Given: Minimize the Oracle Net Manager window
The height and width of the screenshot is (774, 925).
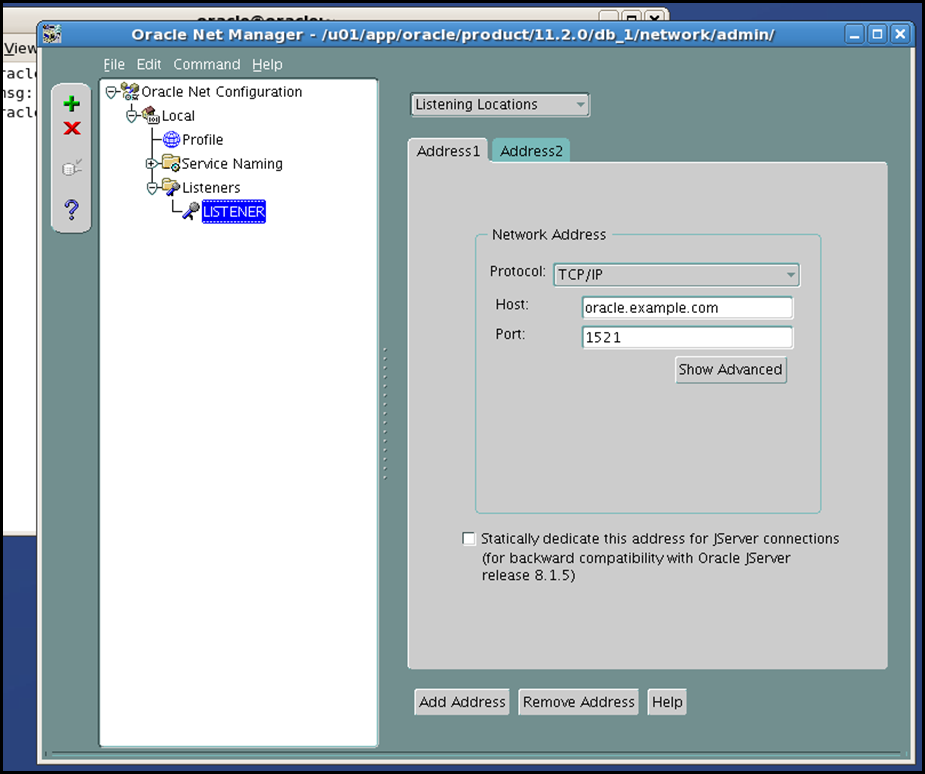Looking at the screenshot, I should pyautogui.click(x=854, y=34).
